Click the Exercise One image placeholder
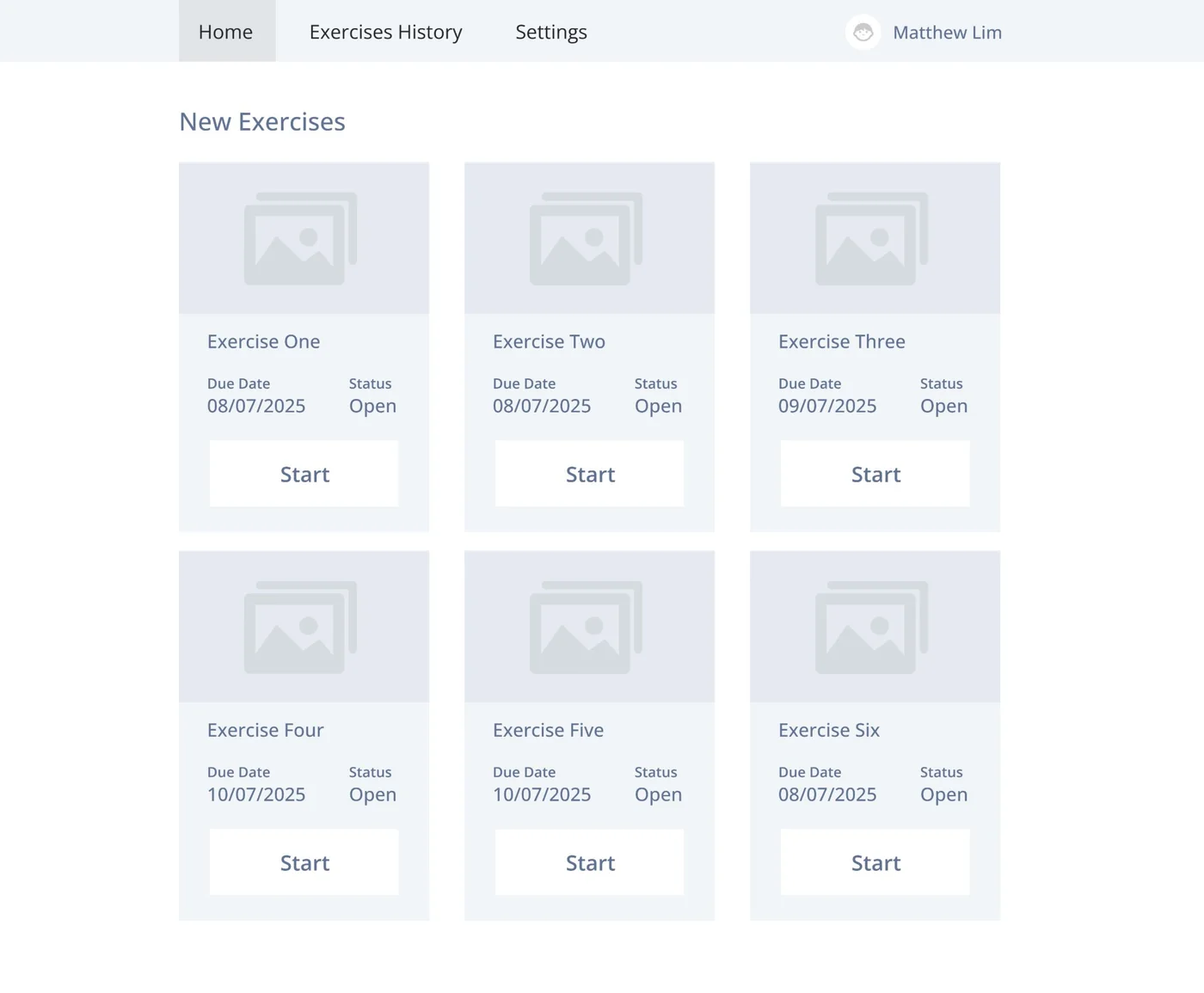Screen dimensions: 1204x993 point(304,238)
